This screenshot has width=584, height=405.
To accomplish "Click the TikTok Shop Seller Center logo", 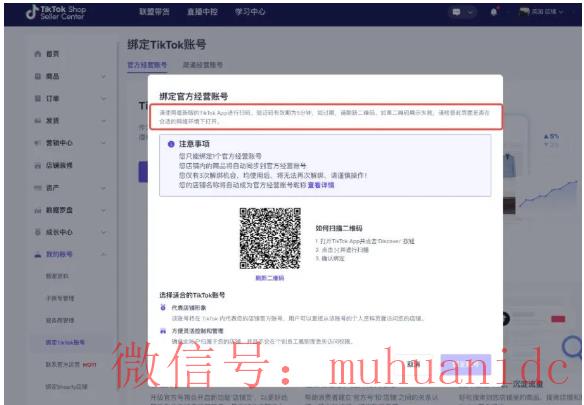I will coord(56,12).
